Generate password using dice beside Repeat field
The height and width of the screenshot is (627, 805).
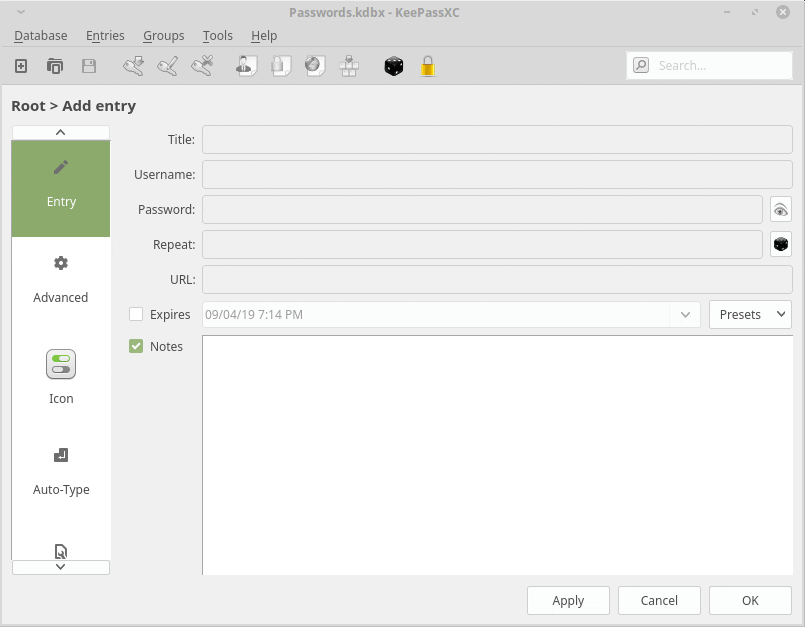click(780, 244)
